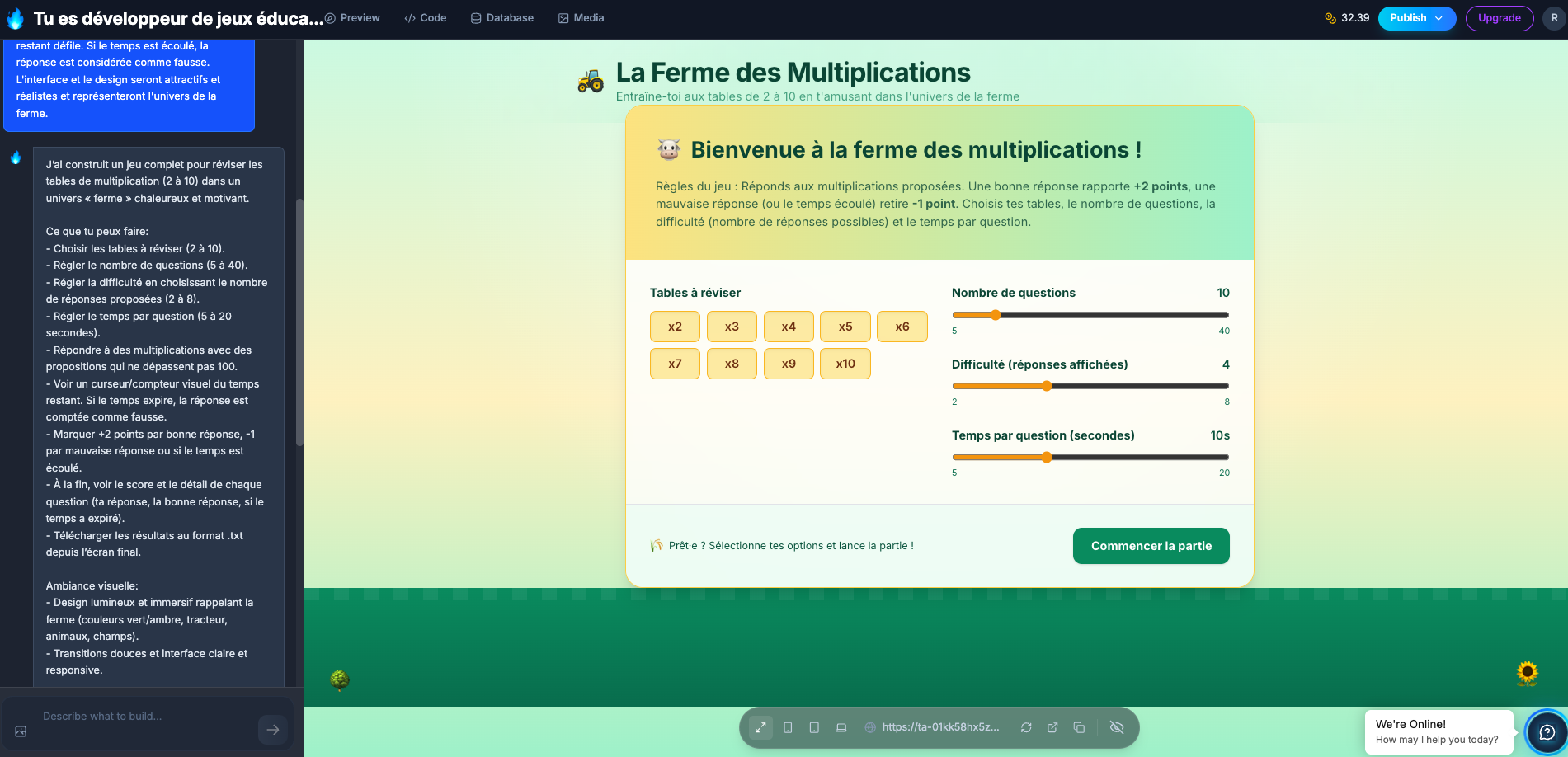Toggle the crossed-eye visibility icon
This screenshot has width=1568, height=757.
1117,727
